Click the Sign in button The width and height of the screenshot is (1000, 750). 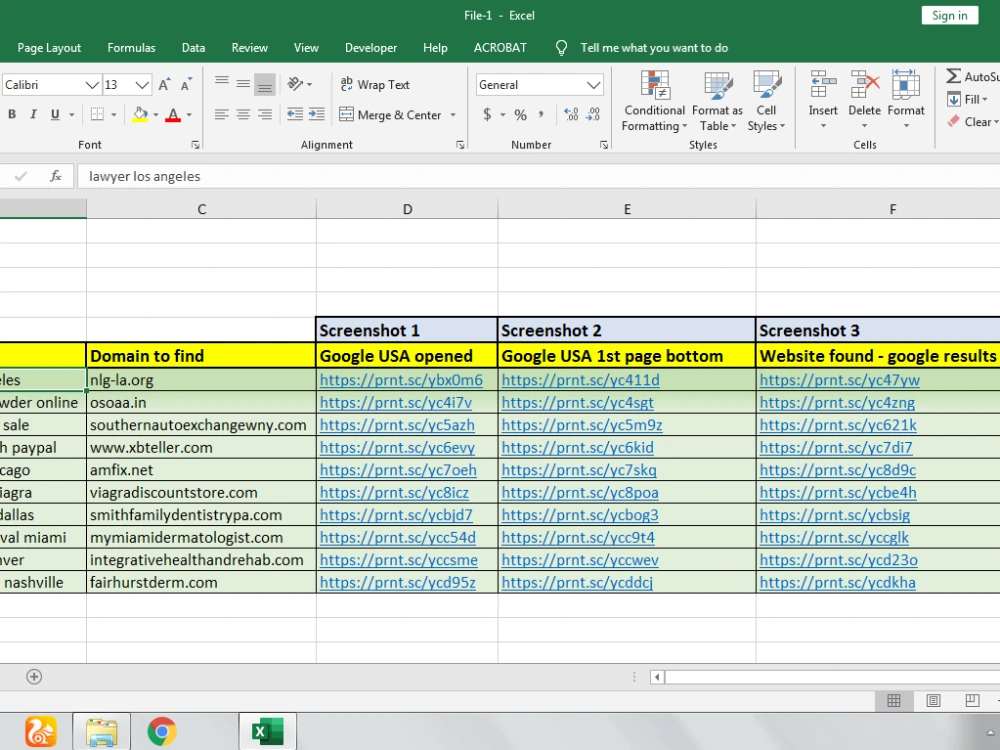point(950,15)
